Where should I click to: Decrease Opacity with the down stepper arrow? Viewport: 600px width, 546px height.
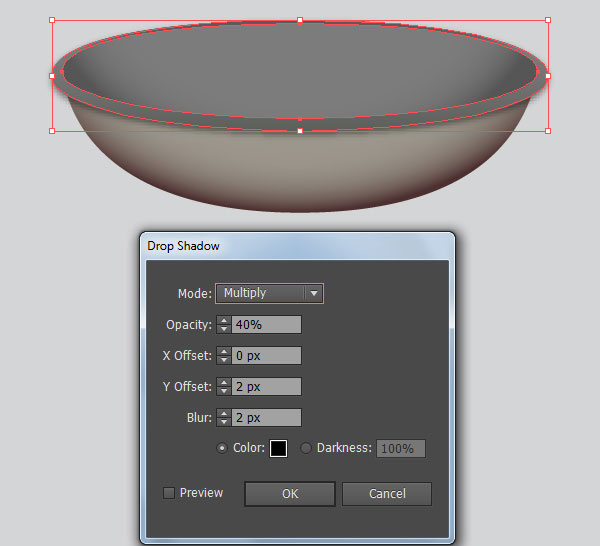click(224, 329)
